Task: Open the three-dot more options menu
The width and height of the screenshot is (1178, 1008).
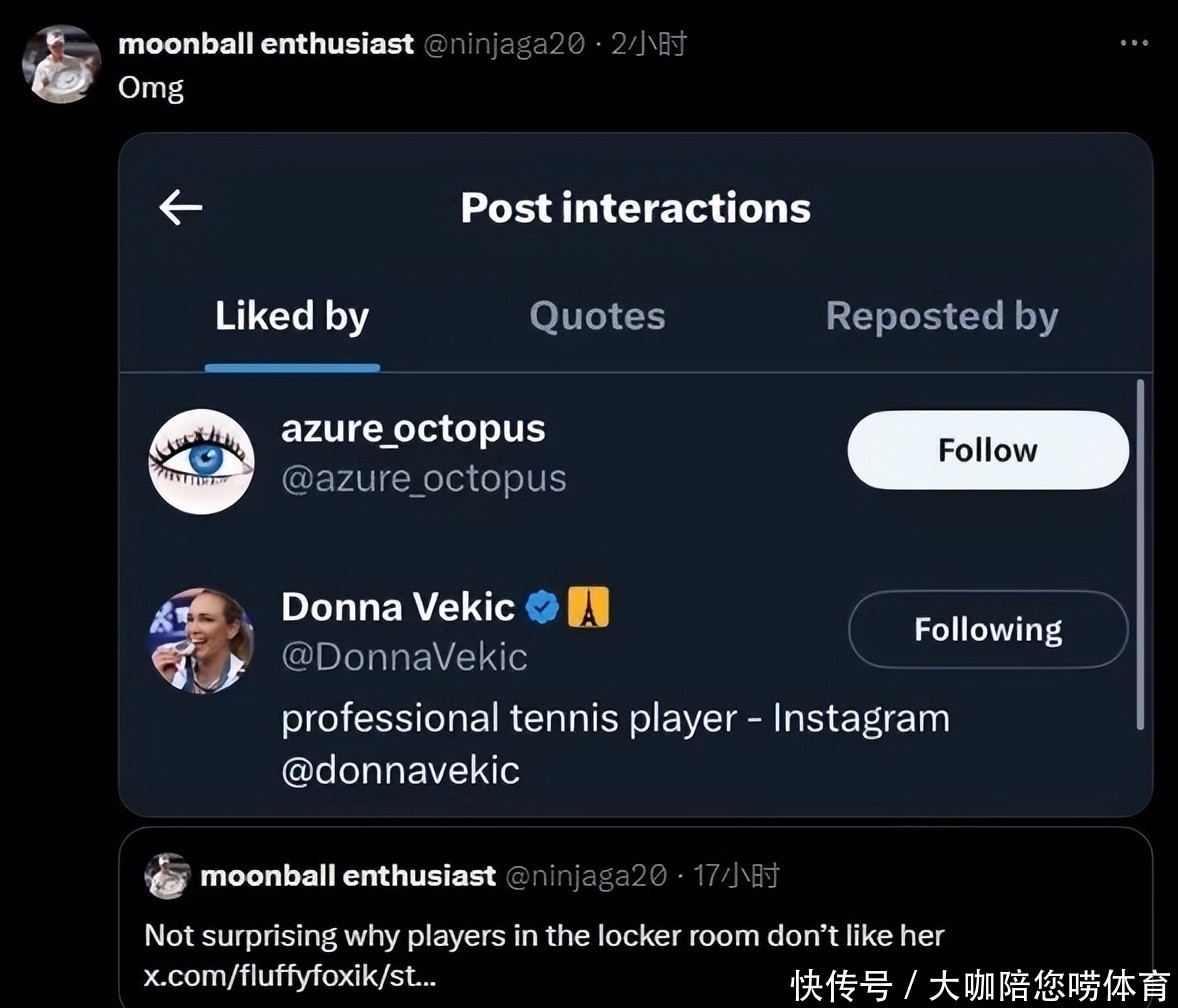Action: (x=1134, y=43)
